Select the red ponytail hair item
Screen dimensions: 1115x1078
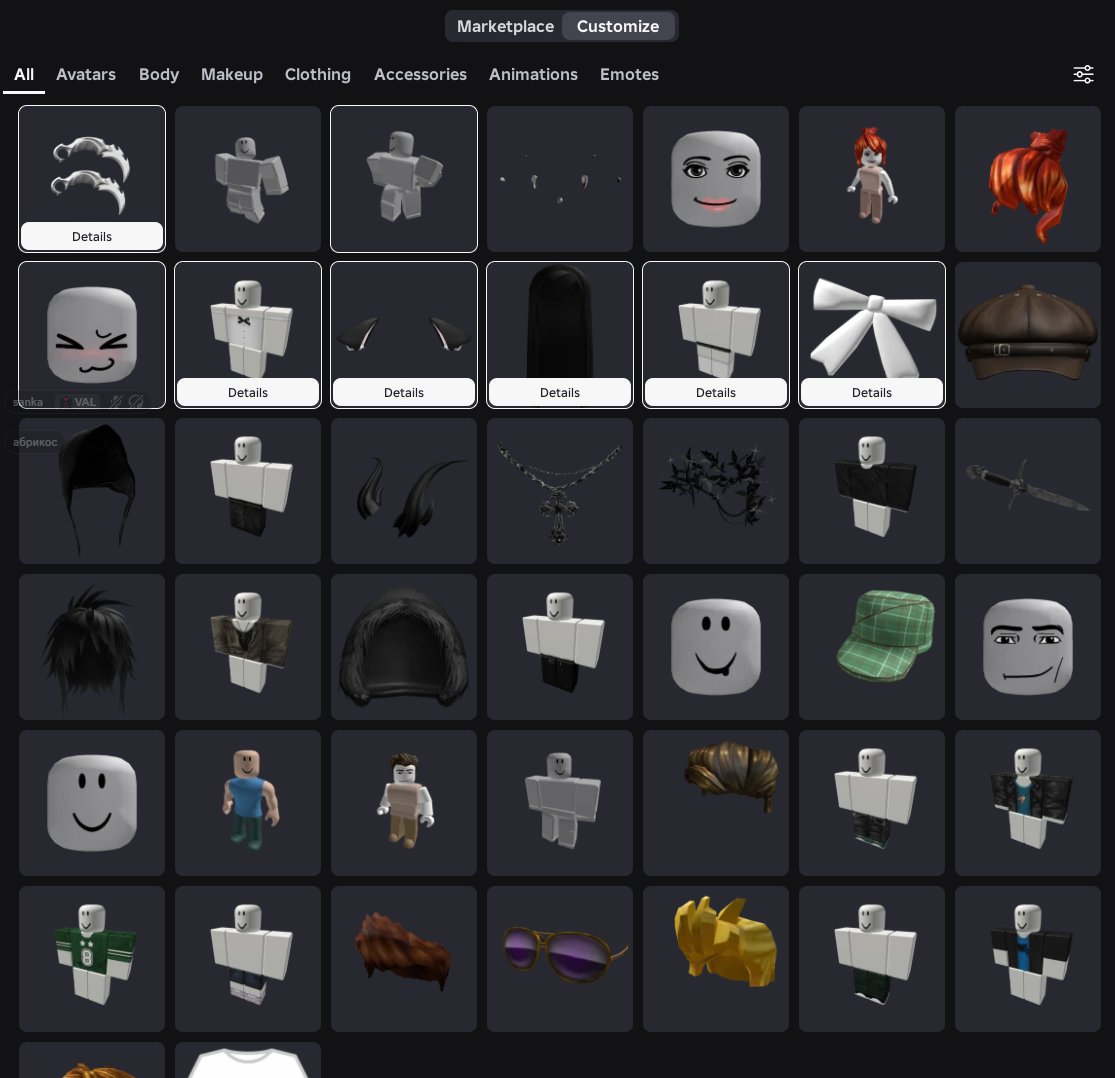[1028, 179]
